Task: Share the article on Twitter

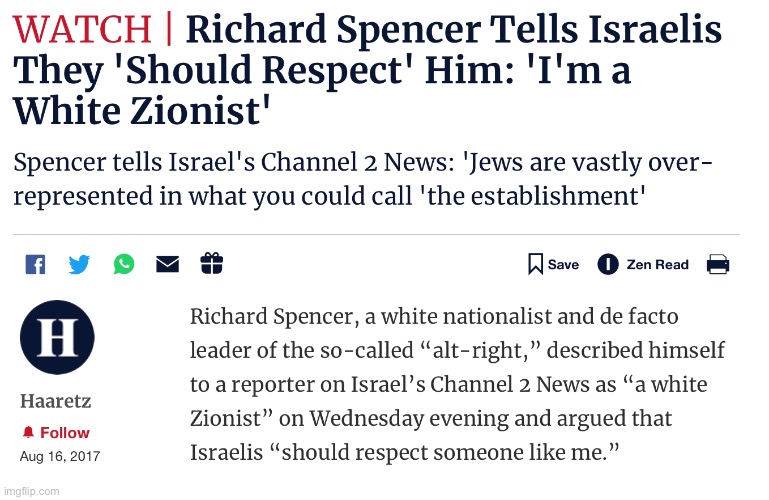Action: coord(79,265)
